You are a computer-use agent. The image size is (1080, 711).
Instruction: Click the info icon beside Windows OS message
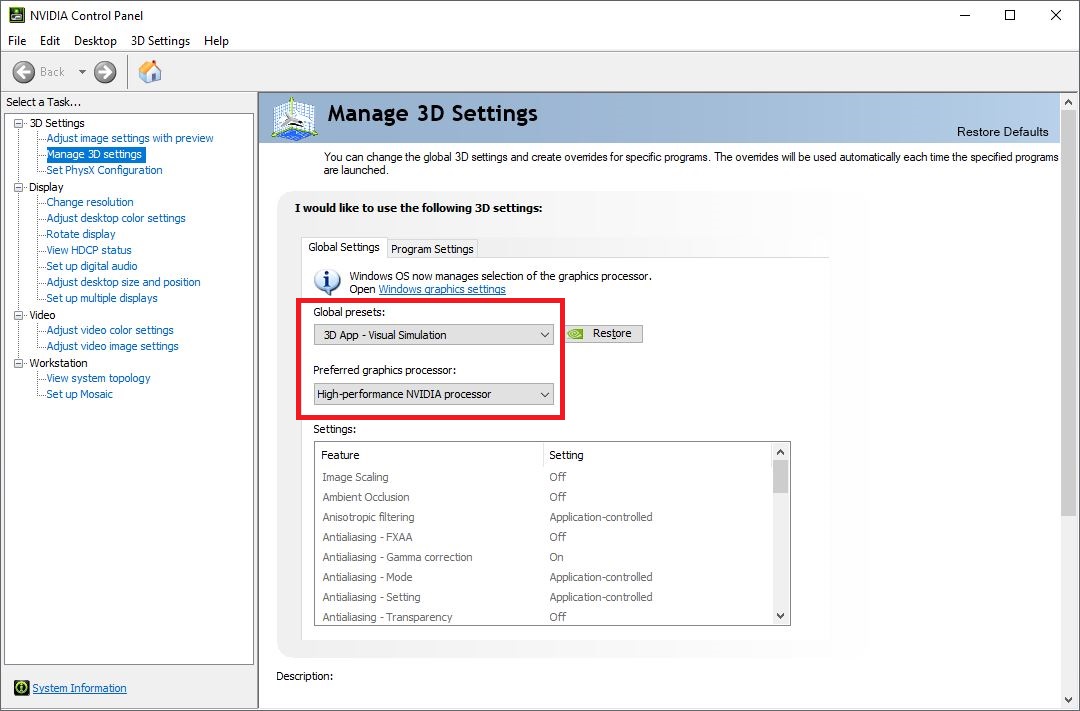click(x=328, y=281)
